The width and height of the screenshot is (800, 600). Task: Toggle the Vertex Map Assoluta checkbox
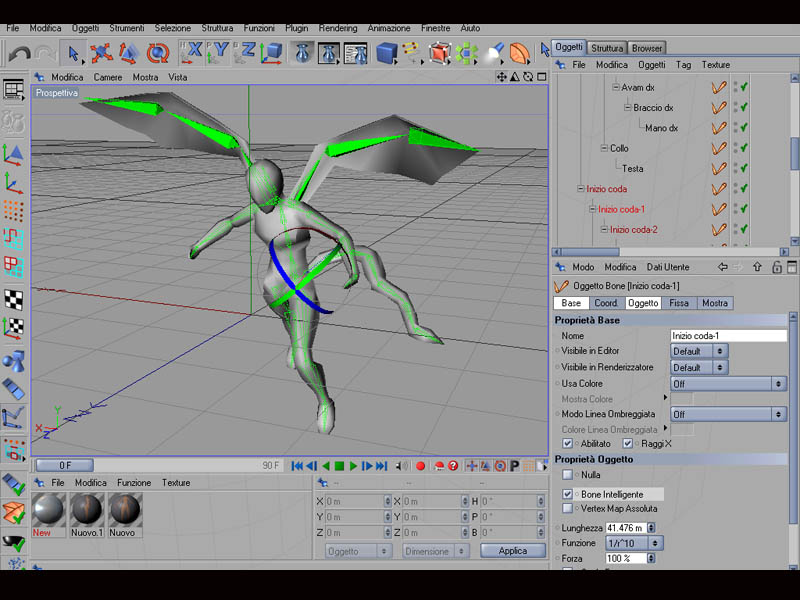[568, 508]
